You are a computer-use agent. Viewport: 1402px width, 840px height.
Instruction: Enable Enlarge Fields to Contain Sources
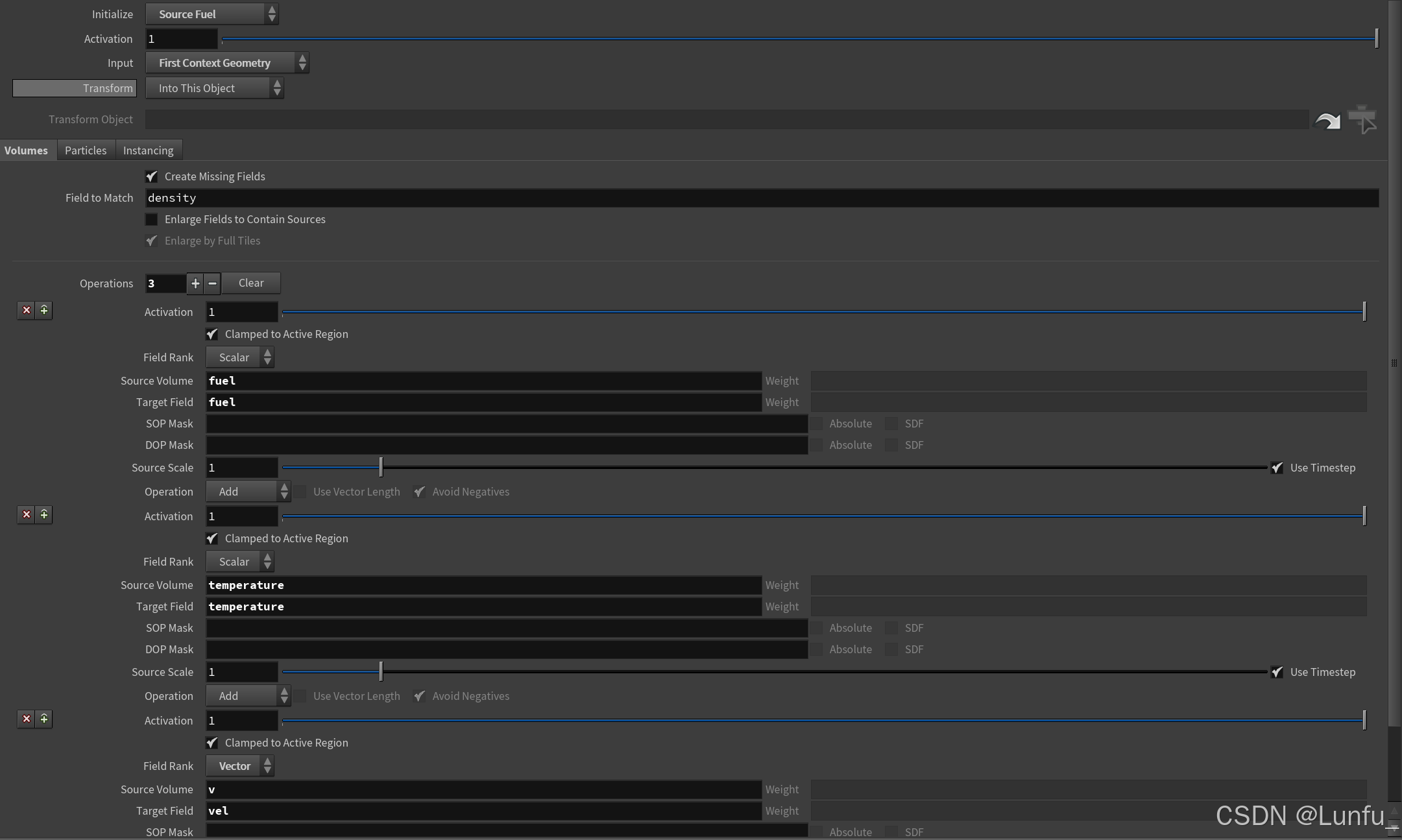pyautogui.click(x=151, y=219)
